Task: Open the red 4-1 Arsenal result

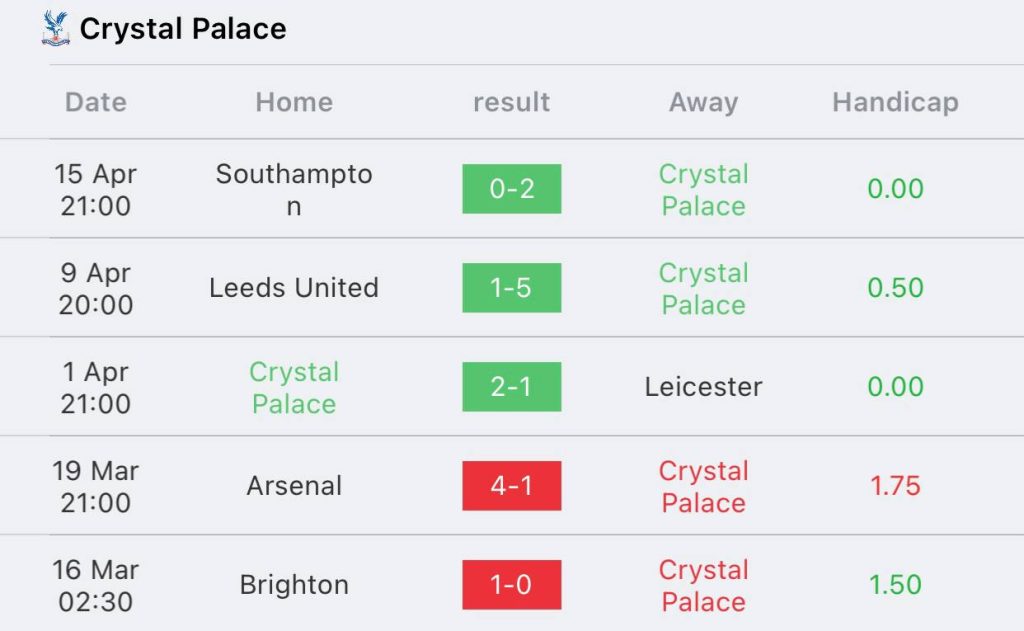Action: point(512,485)
